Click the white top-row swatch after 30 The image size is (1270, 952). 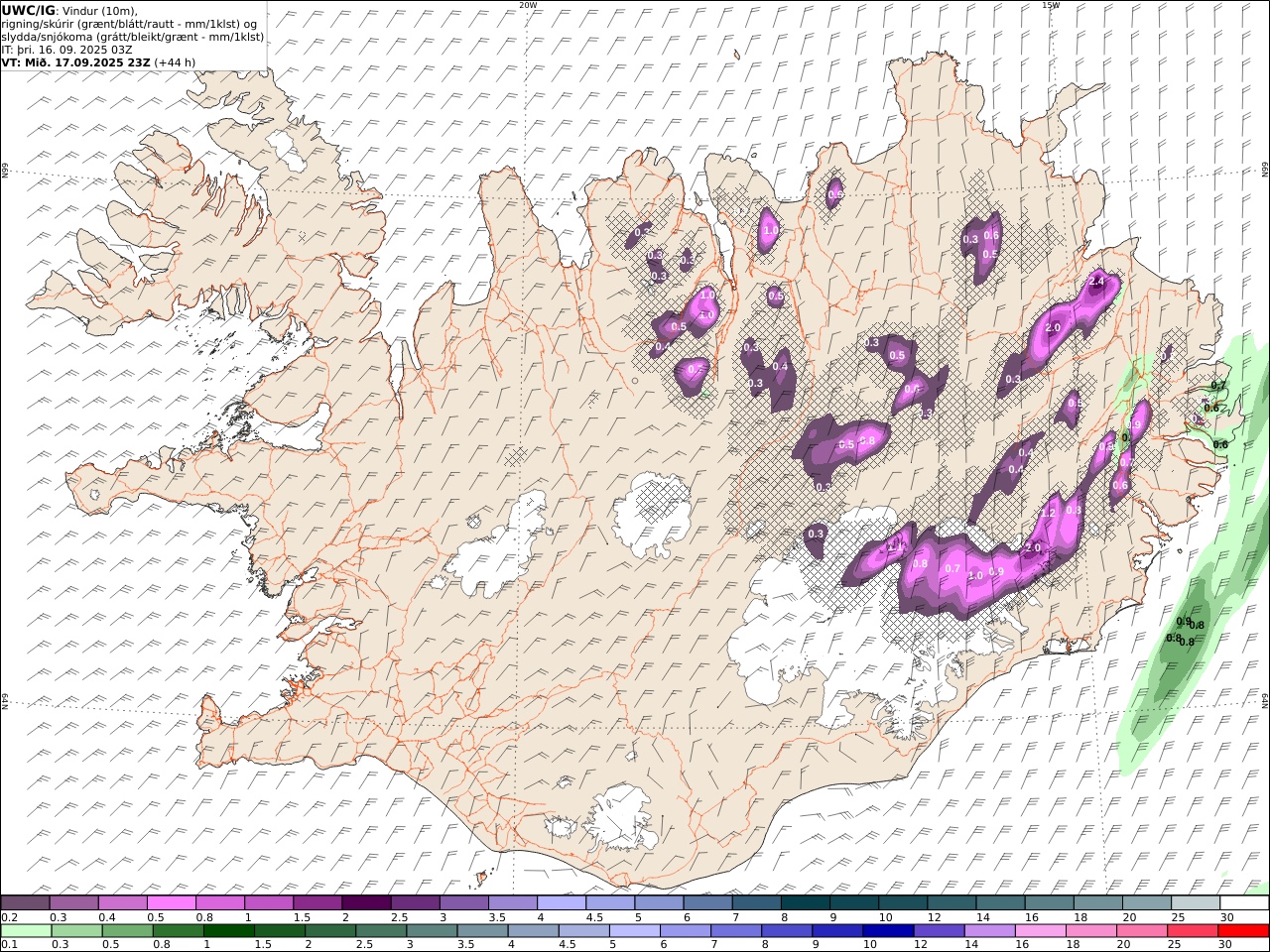pos(1243,903)
